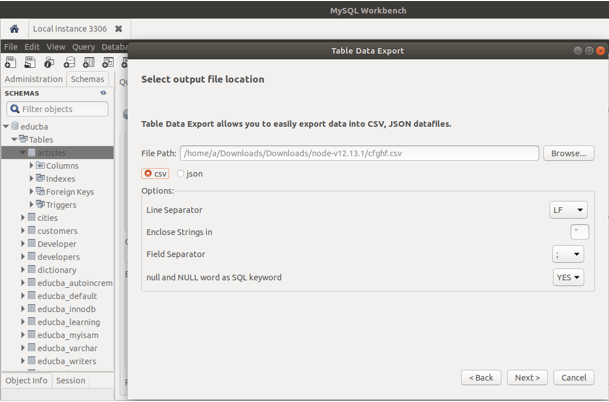The image size is (609, 402).
Task: Go to previous step with Back
Action: tap(481, 378)
